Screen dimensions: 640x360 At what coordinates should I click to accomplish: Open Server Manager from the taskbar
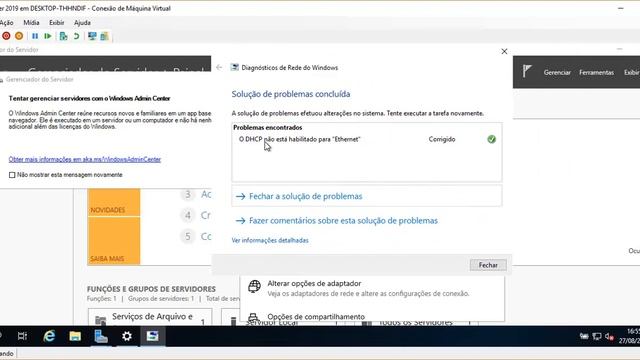click(101, 336)
